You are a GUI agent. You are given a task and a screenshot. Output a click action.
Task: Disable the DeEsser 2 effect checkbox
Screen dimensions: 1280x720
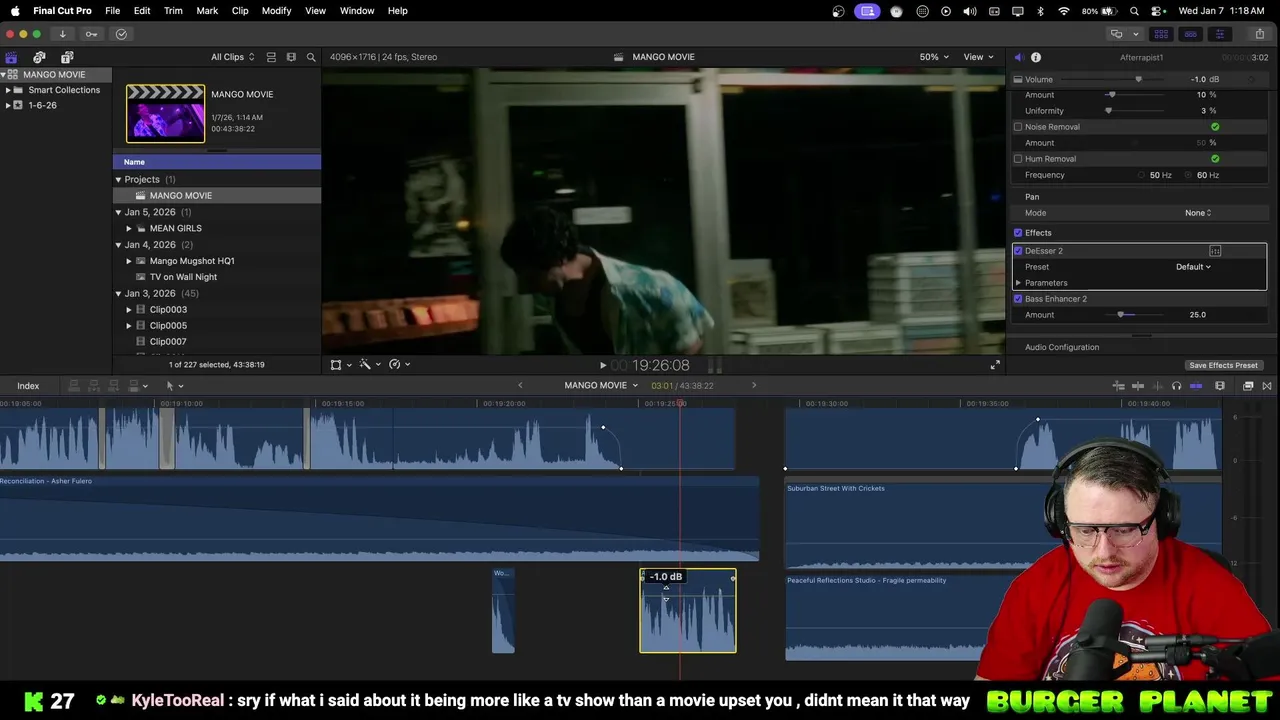1018,251
